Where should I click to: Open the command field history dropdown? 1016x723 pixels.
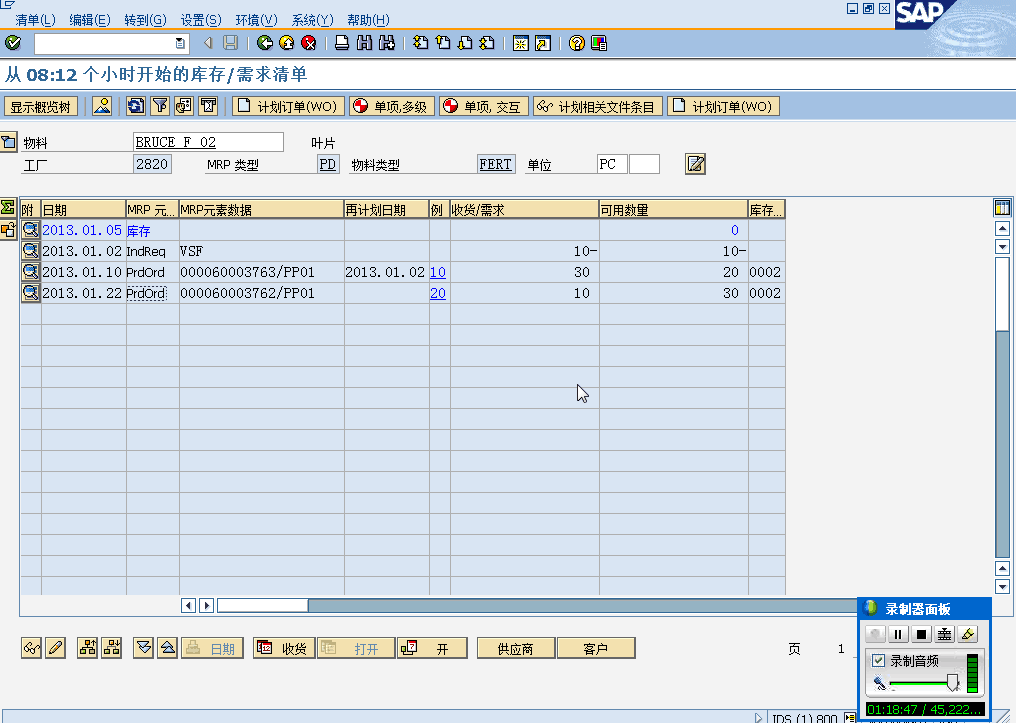(180, 43)
